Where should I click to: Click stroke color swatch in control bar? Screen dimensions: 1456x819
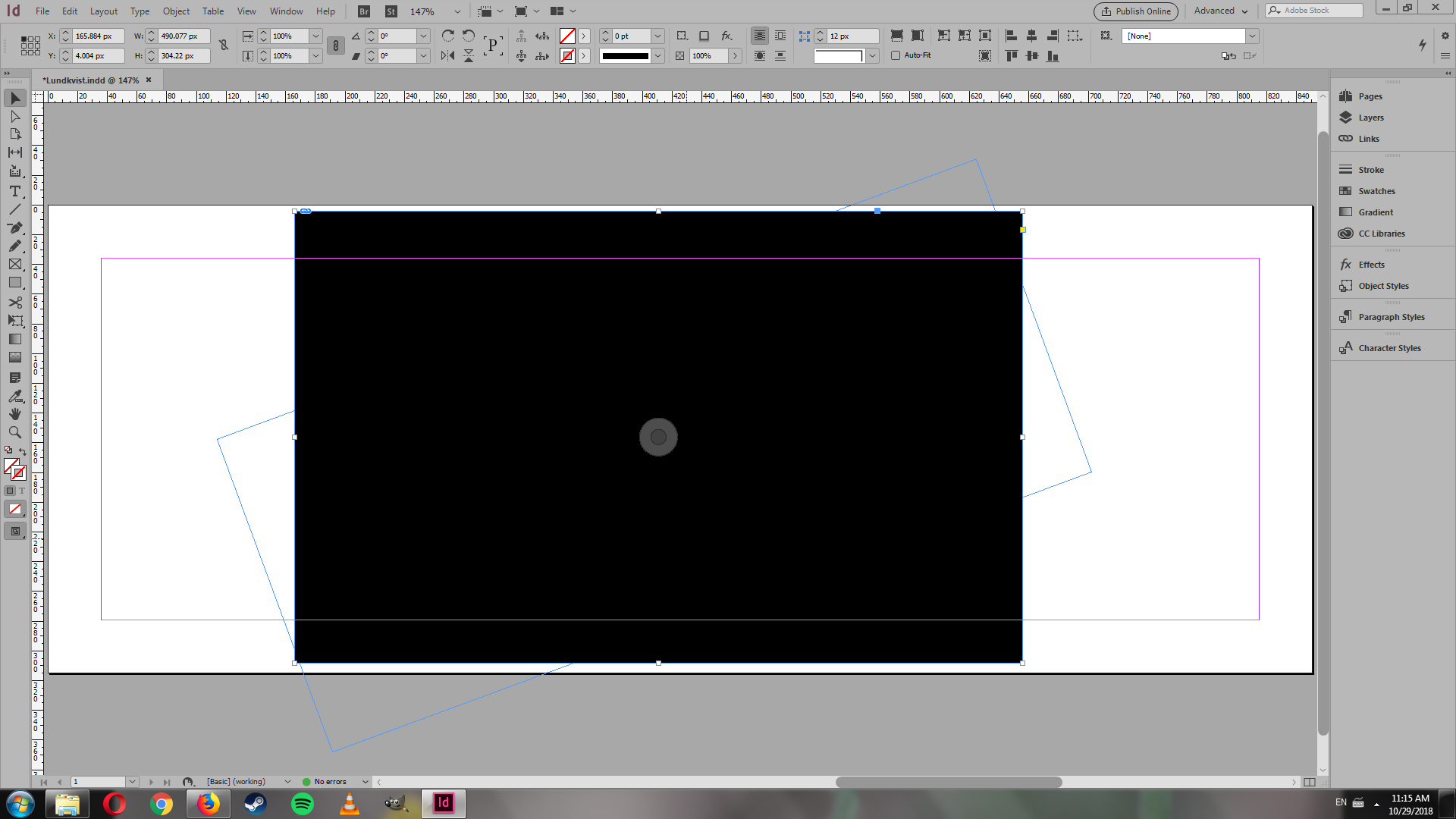[x=567, y=55]
